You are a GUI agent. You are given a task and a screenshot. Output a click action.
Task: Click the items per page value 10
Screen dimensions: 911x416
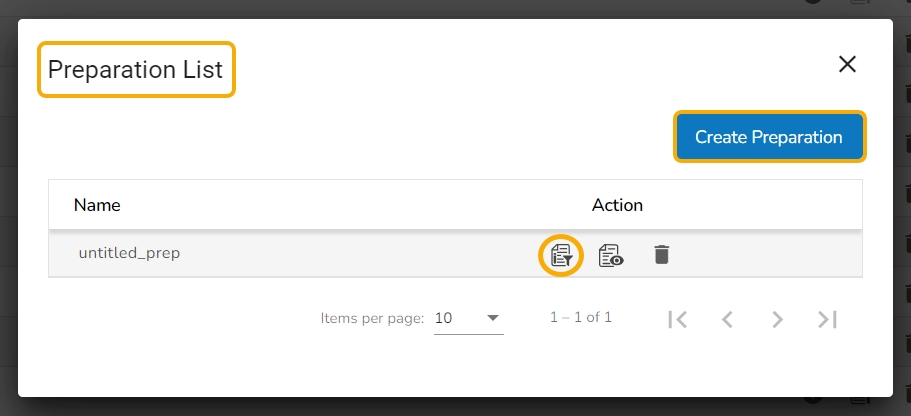pos(444,318)
